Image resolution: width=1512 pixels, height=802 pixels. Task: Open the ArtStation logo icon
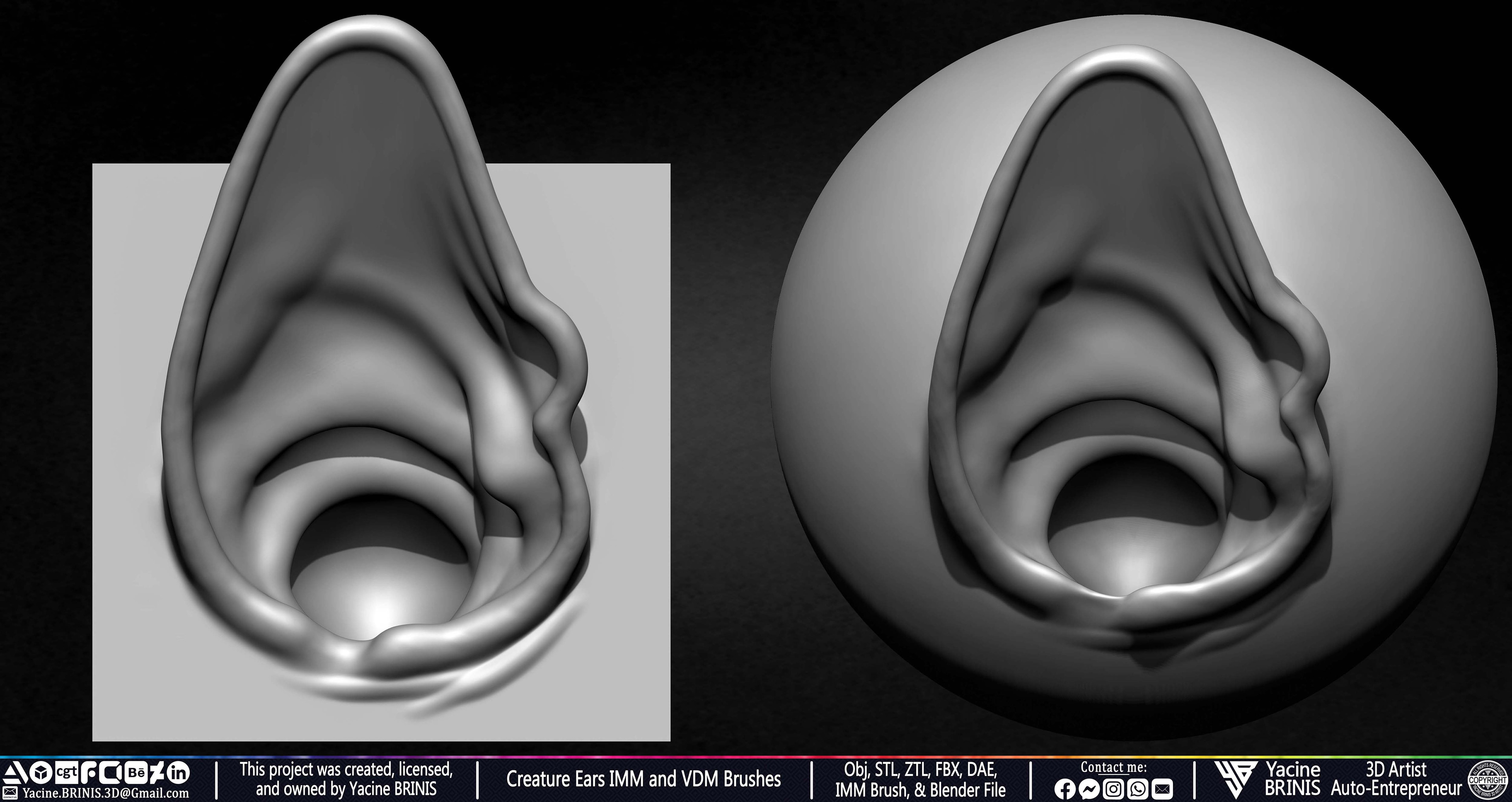(x=15, y=772)
